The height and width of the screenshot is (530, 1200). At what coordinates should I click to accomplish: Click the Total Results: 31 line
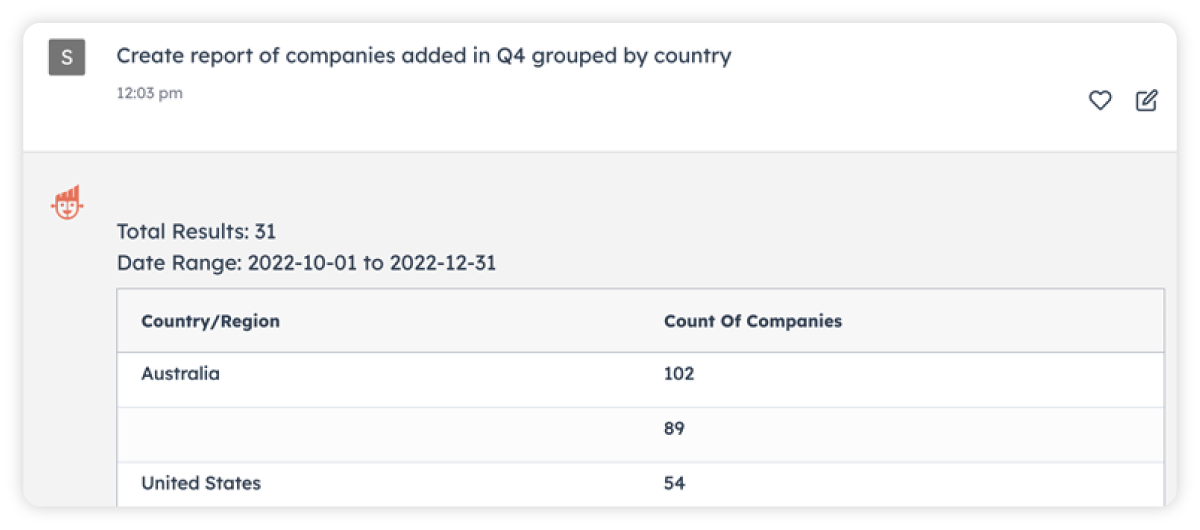pyautogui.click(x=196, y=232)
